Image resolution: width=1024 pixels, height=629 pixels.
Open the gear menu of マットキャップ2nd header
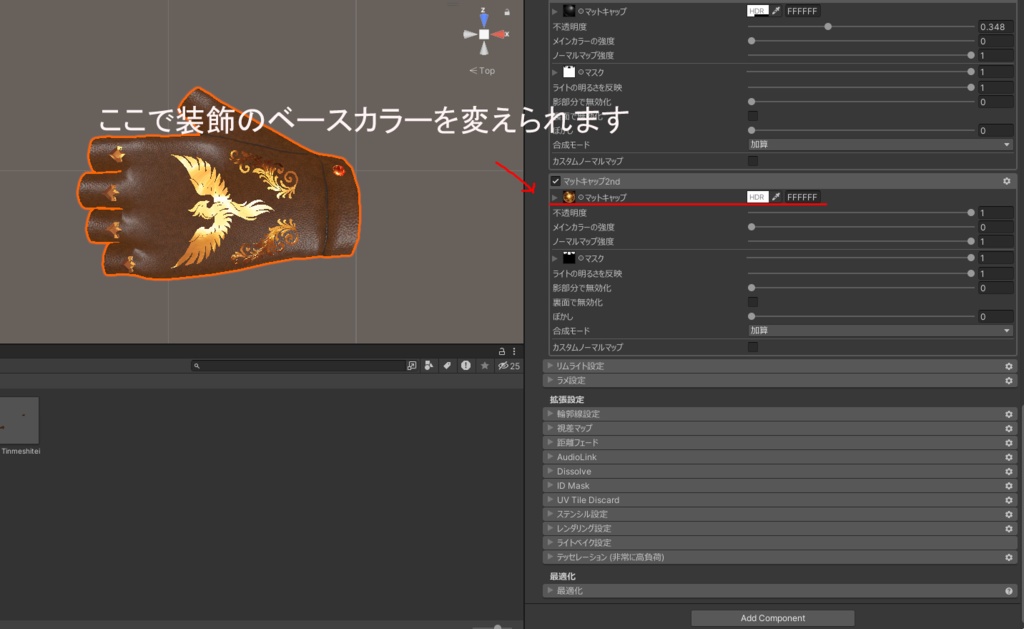(1006, 181)
